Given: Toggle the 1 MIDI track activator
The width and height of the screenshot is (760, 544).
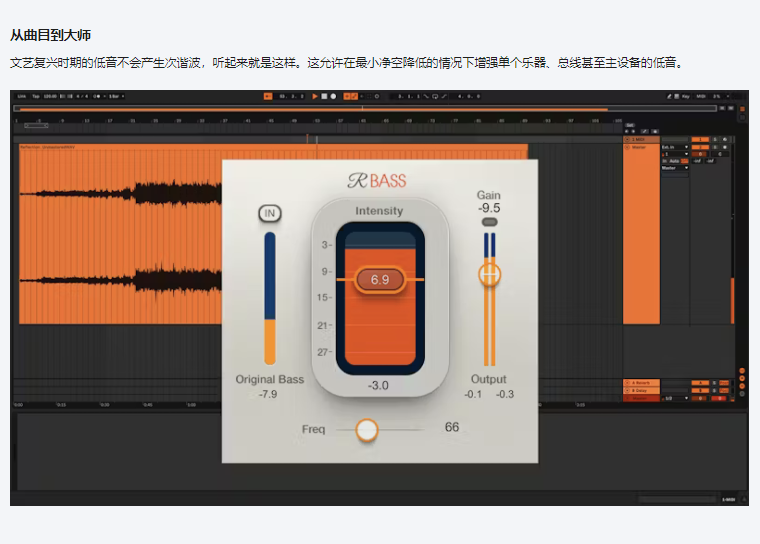Looking at the screenshot, I should (700, 139).
